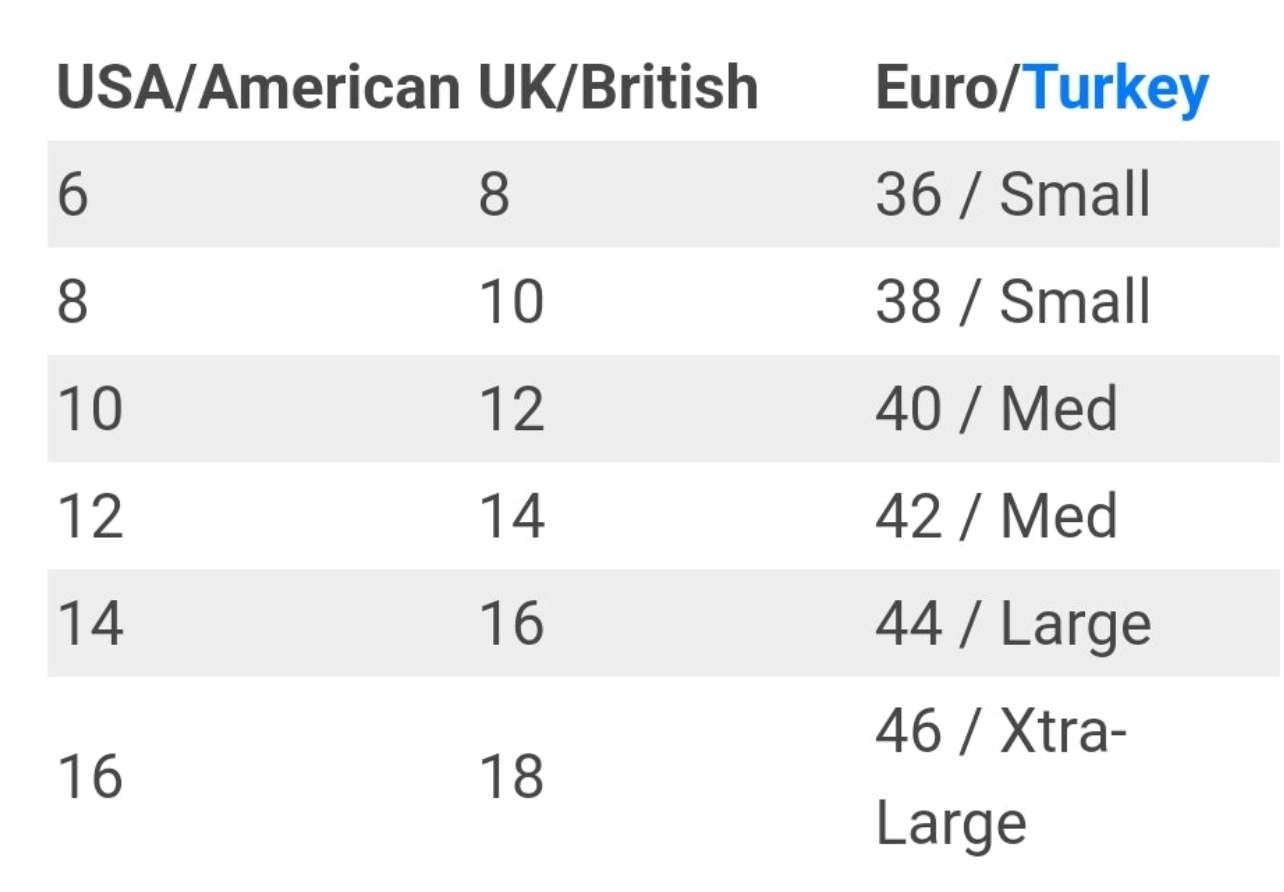1284x892 pixels.
Task: Select the USA/American column header
Action: pyautogui.click(x=257, y=87)
